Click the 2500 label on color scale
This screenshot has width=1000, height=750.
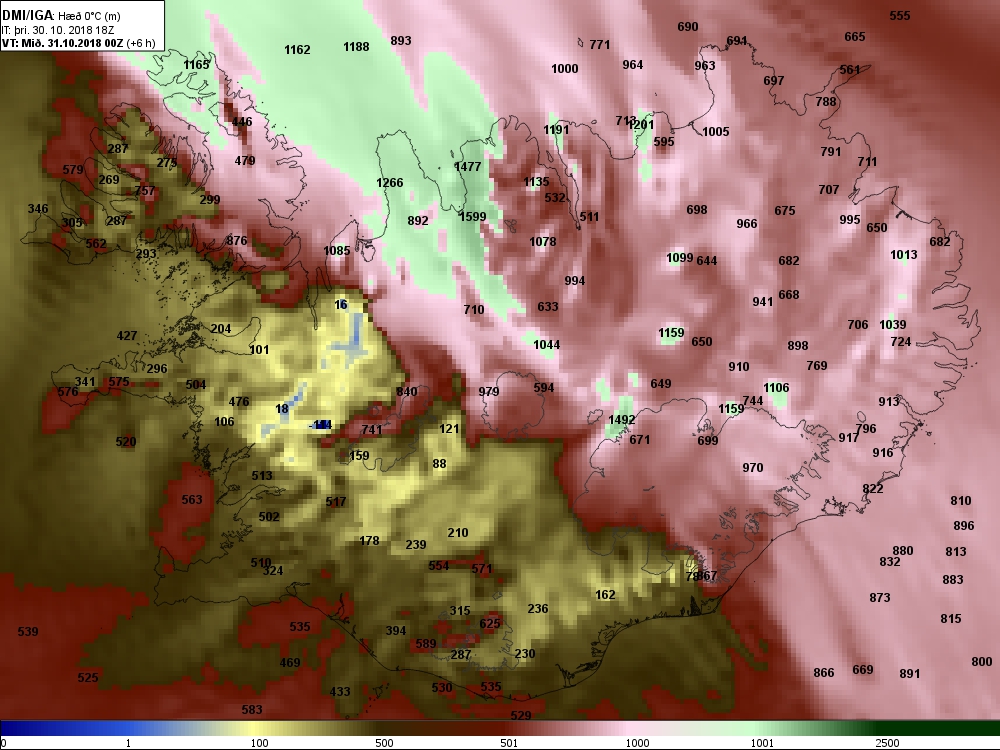[x=887, y=743]
